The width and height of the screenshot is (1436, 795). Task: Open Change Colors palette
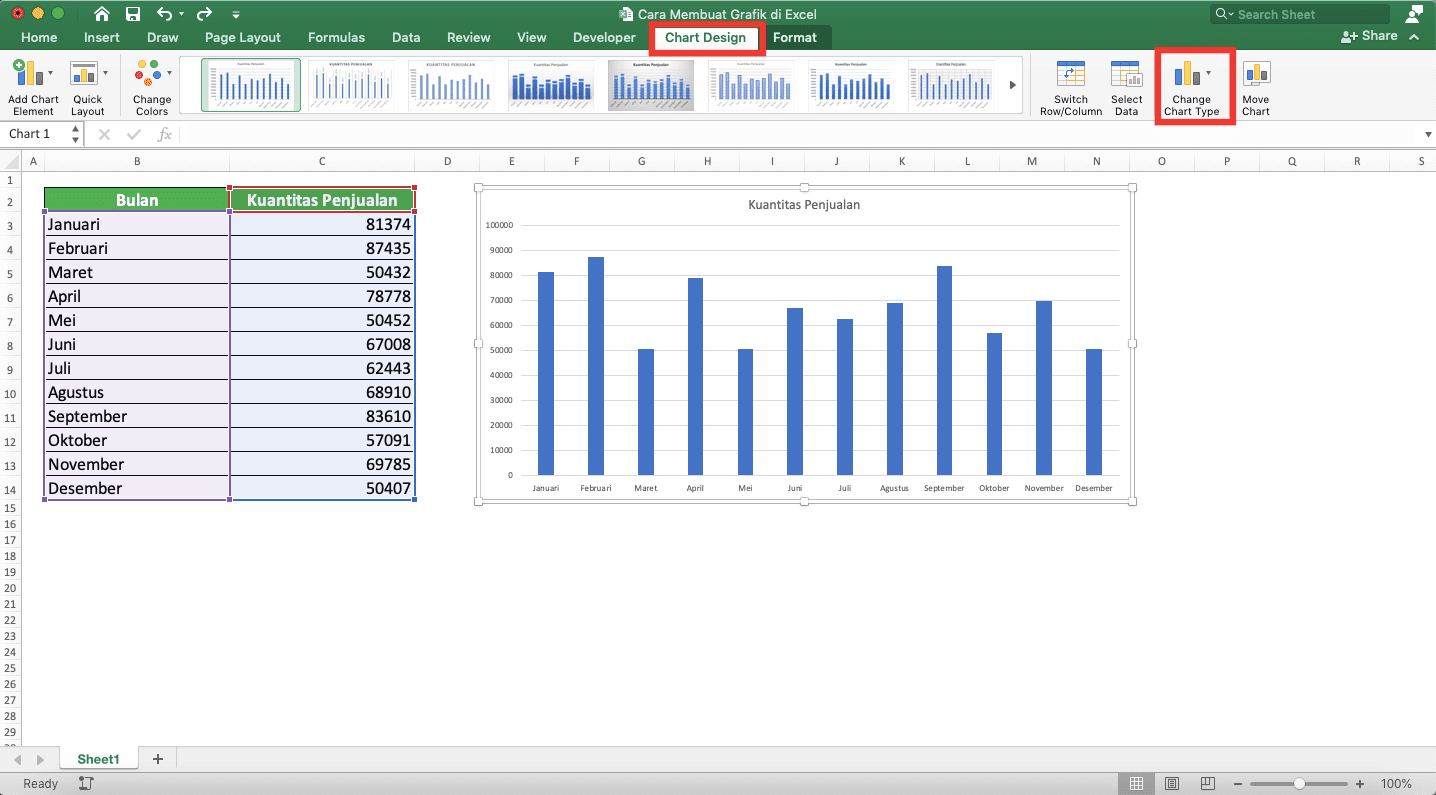tap(152, 88)
